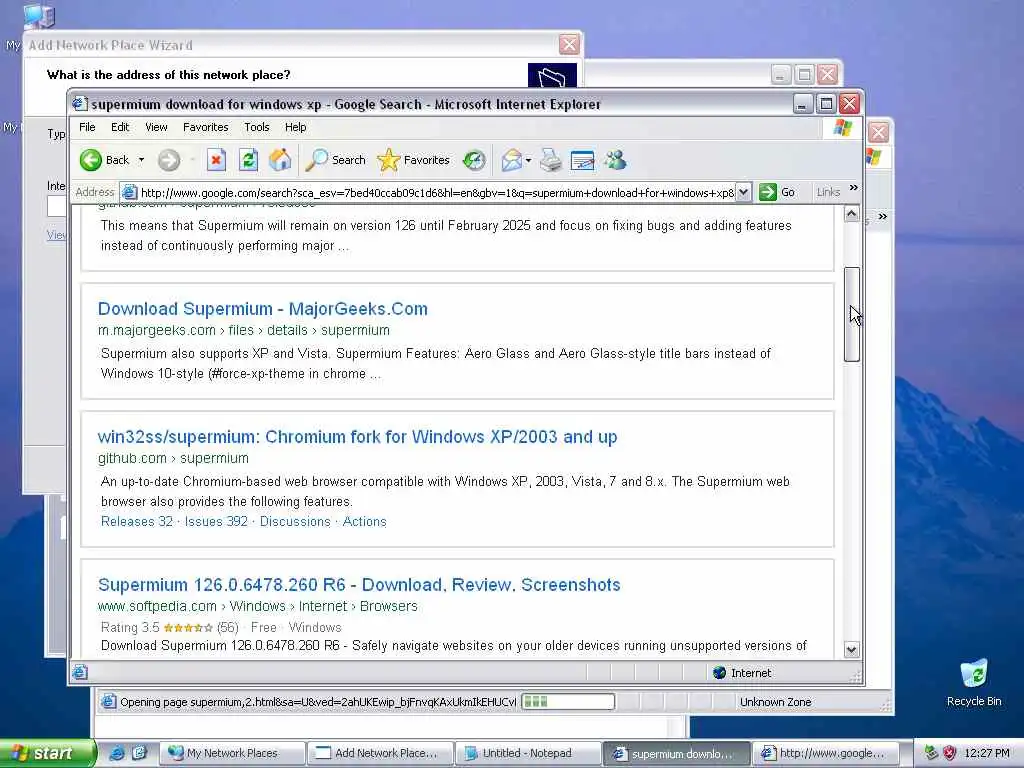Click the green Go arrow button
1024x768 pixels.
(777, 192)
